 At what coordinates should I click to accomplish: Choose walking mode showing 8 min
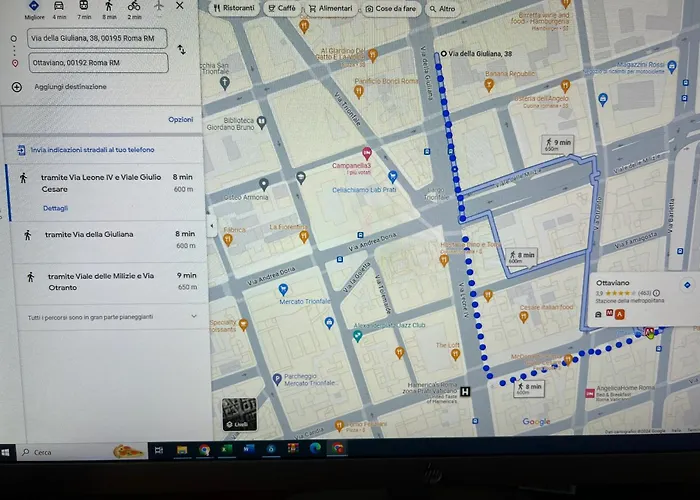click(x=109, y=10)
